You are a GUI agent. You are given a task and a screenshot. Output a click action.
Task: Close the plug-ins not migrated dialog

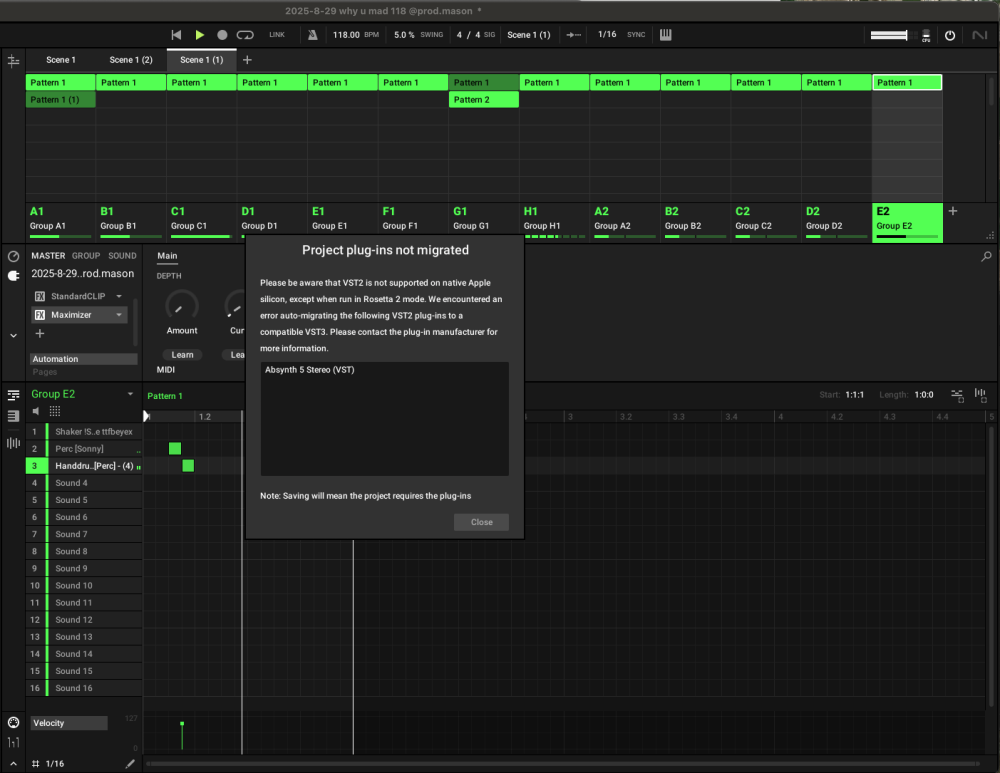[481, 522]
